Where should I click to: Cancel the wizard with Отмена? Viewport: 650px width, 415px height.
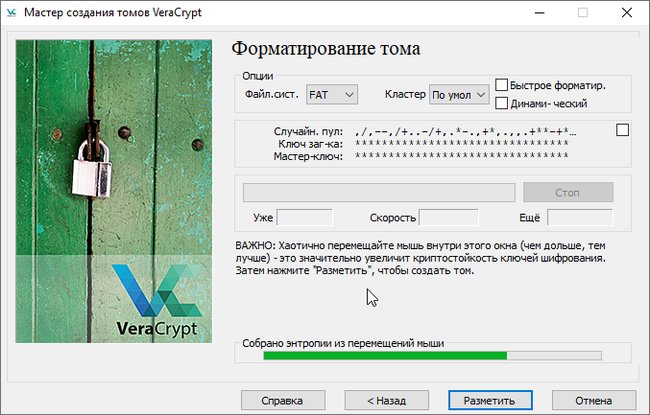(x=594, y=400)
